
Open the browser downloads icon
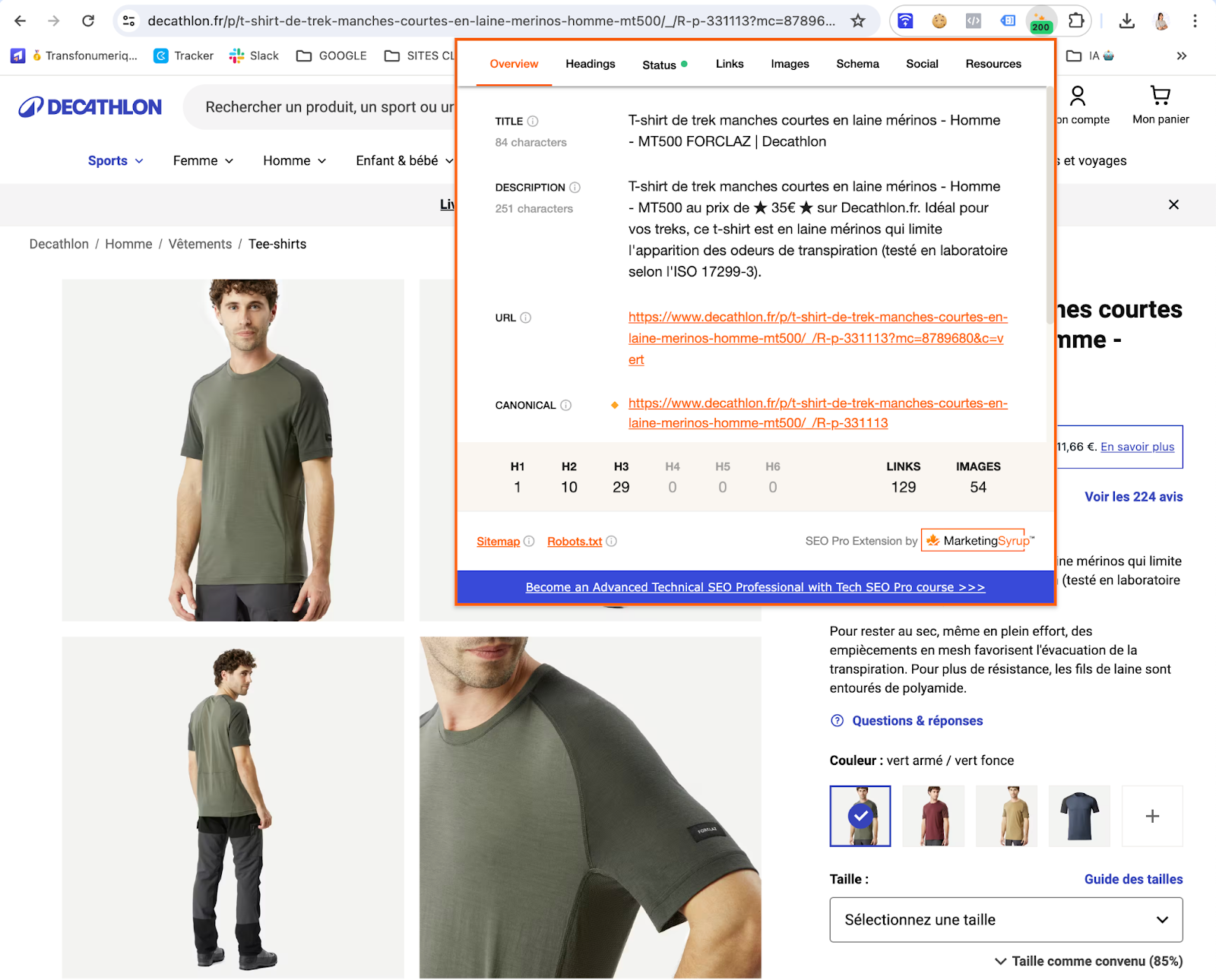[1127, 21]
